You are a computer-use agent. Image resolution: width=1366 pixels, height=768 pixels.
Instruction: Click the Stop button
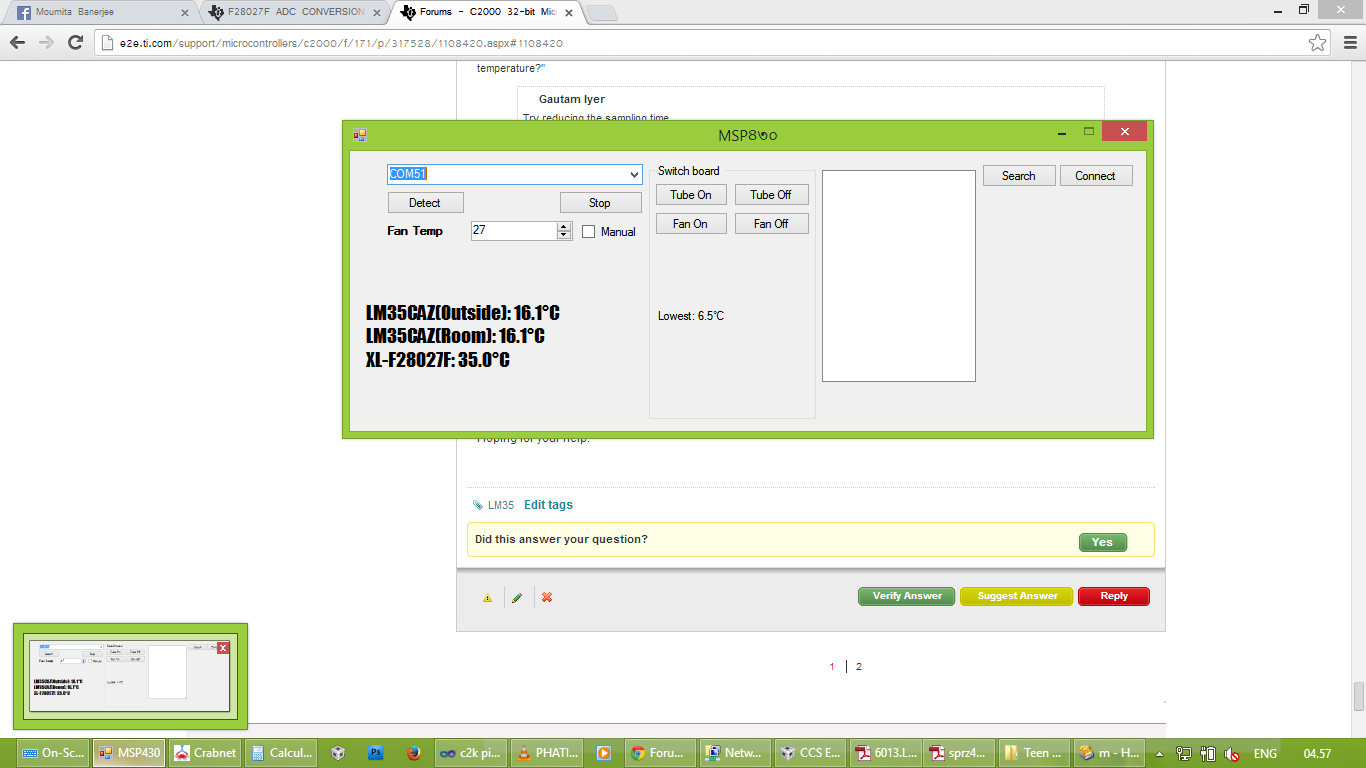[x=600, y=203]
